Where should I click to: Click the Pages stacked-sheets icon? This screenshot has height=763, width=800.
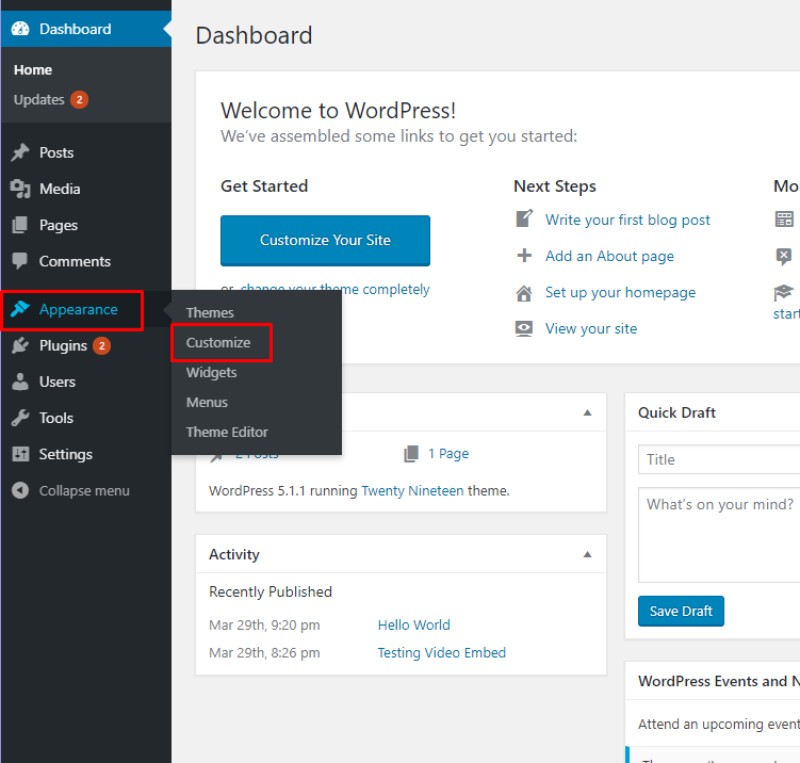(20, 225)
